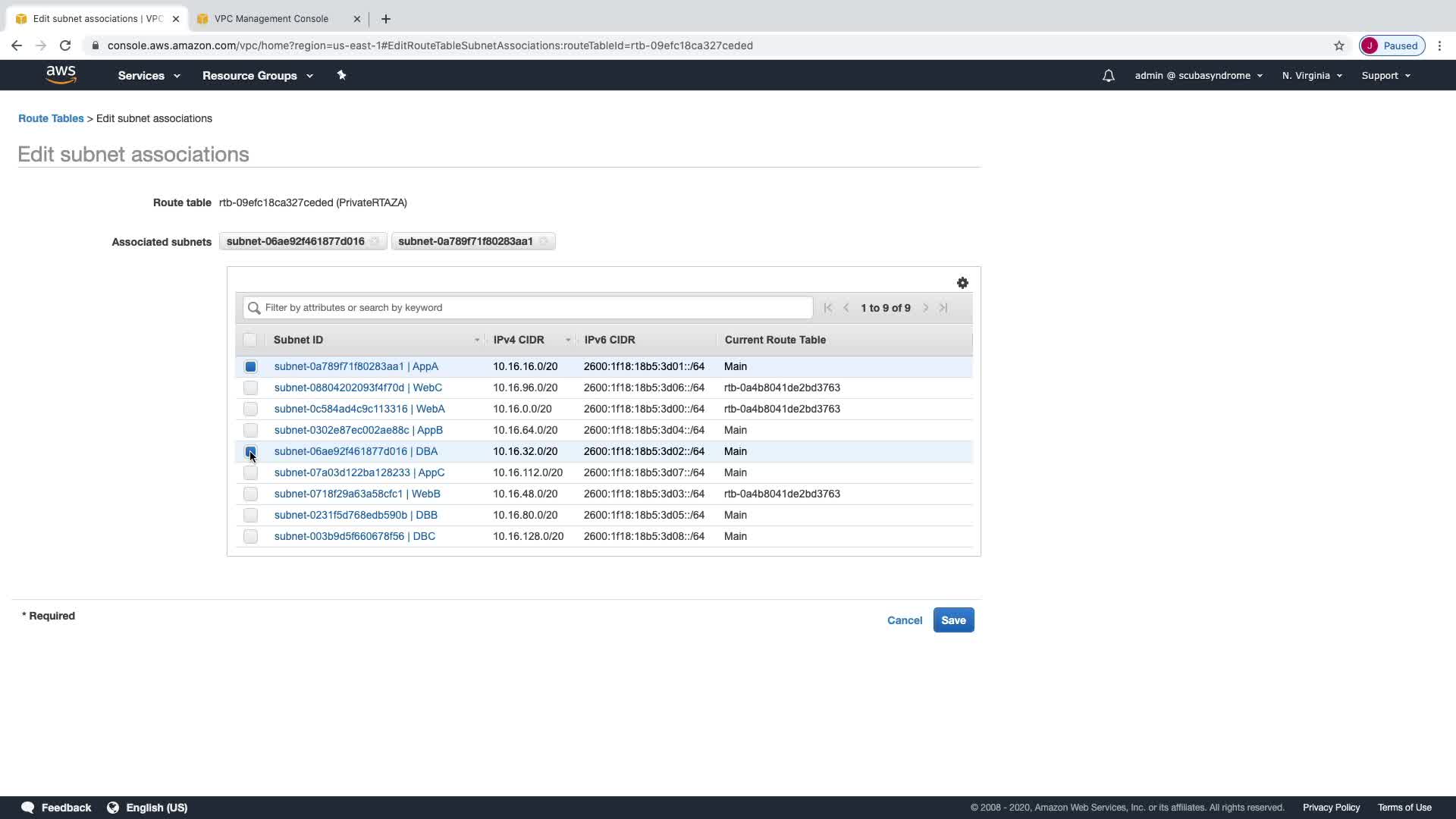Open the Support menu
Image resolution: width=1456 pixels, height=819 pixels.
1385,76
